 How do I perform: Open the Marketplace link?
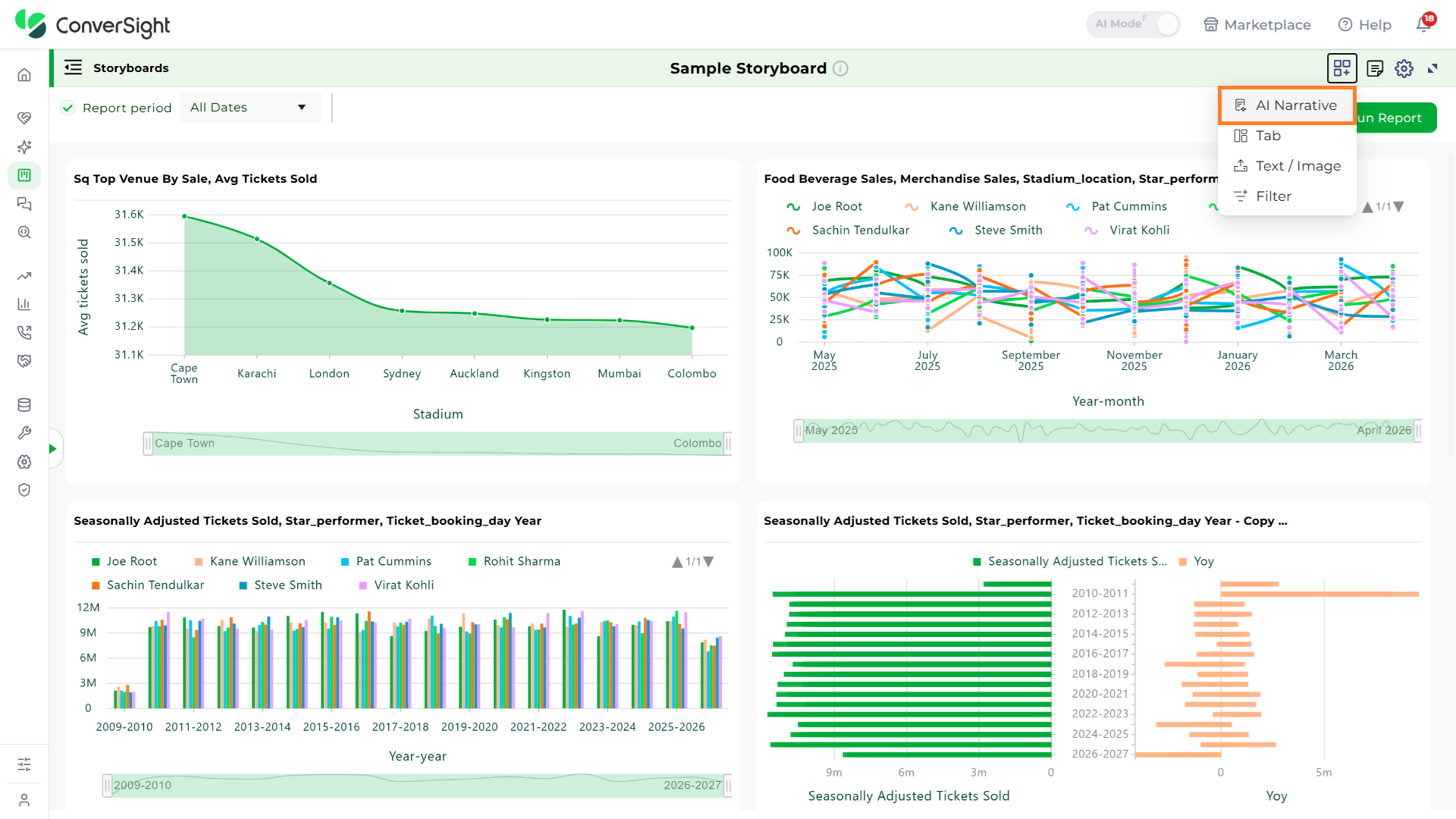1257,24
